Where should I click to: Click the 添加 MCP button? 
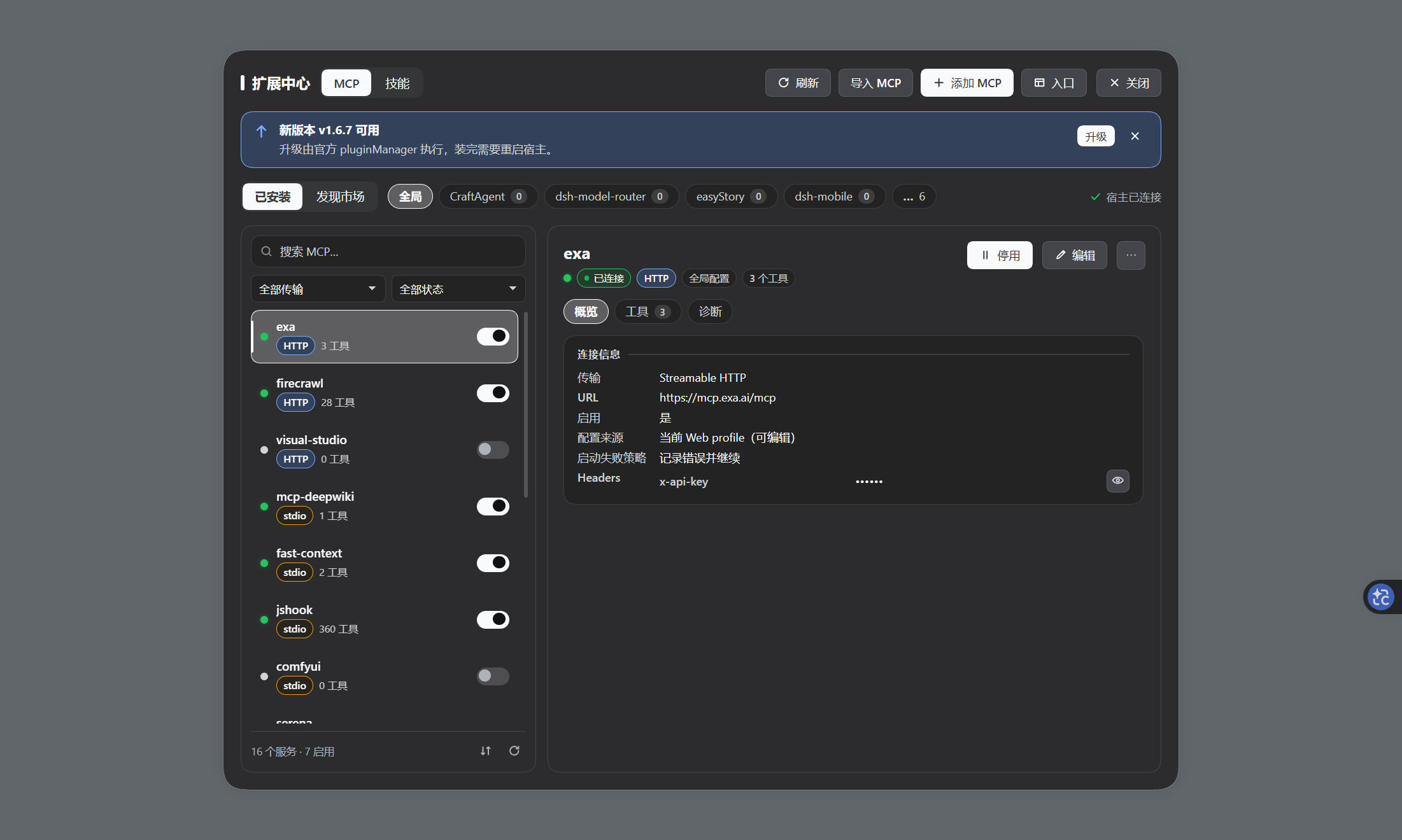pos(967,83)
